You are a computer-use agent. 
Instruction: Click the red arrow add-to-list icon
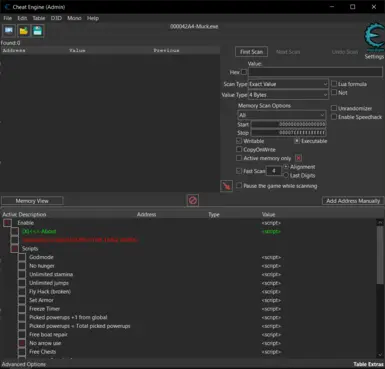[x=226, y=186]
